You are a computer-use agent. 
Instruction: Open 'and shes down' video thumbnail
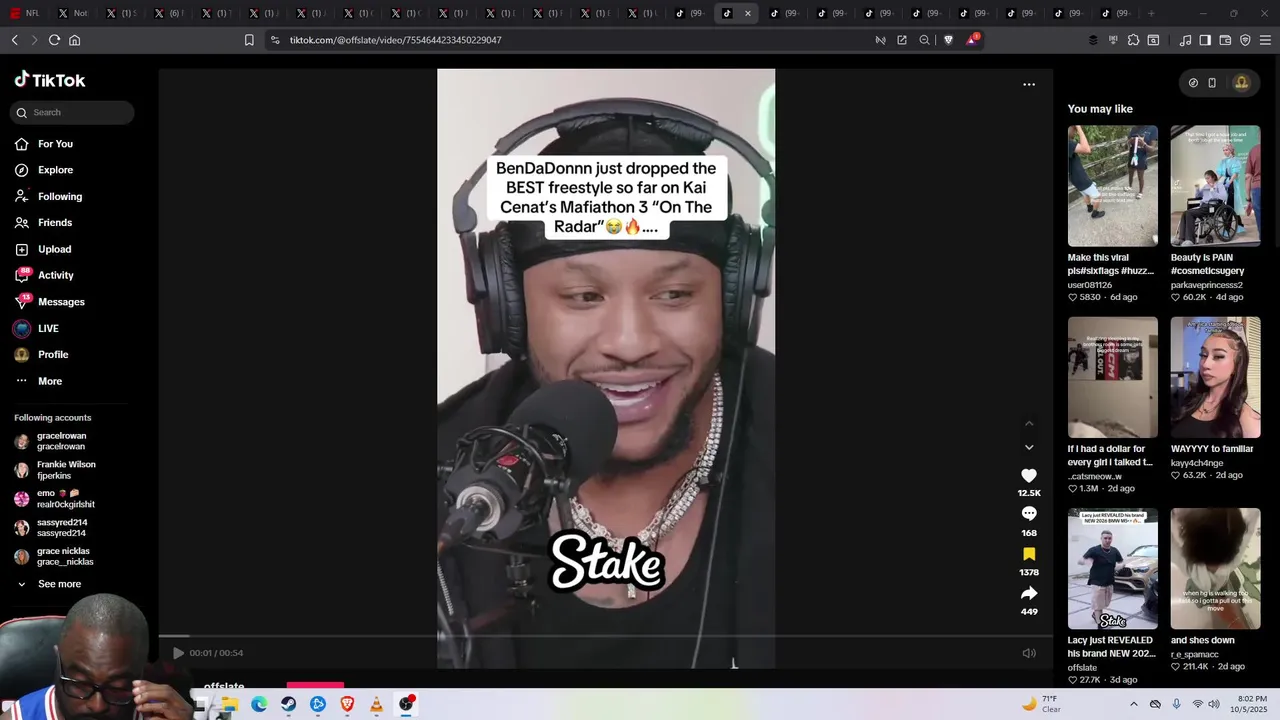pyautogui.click(x=1215, y=569)
